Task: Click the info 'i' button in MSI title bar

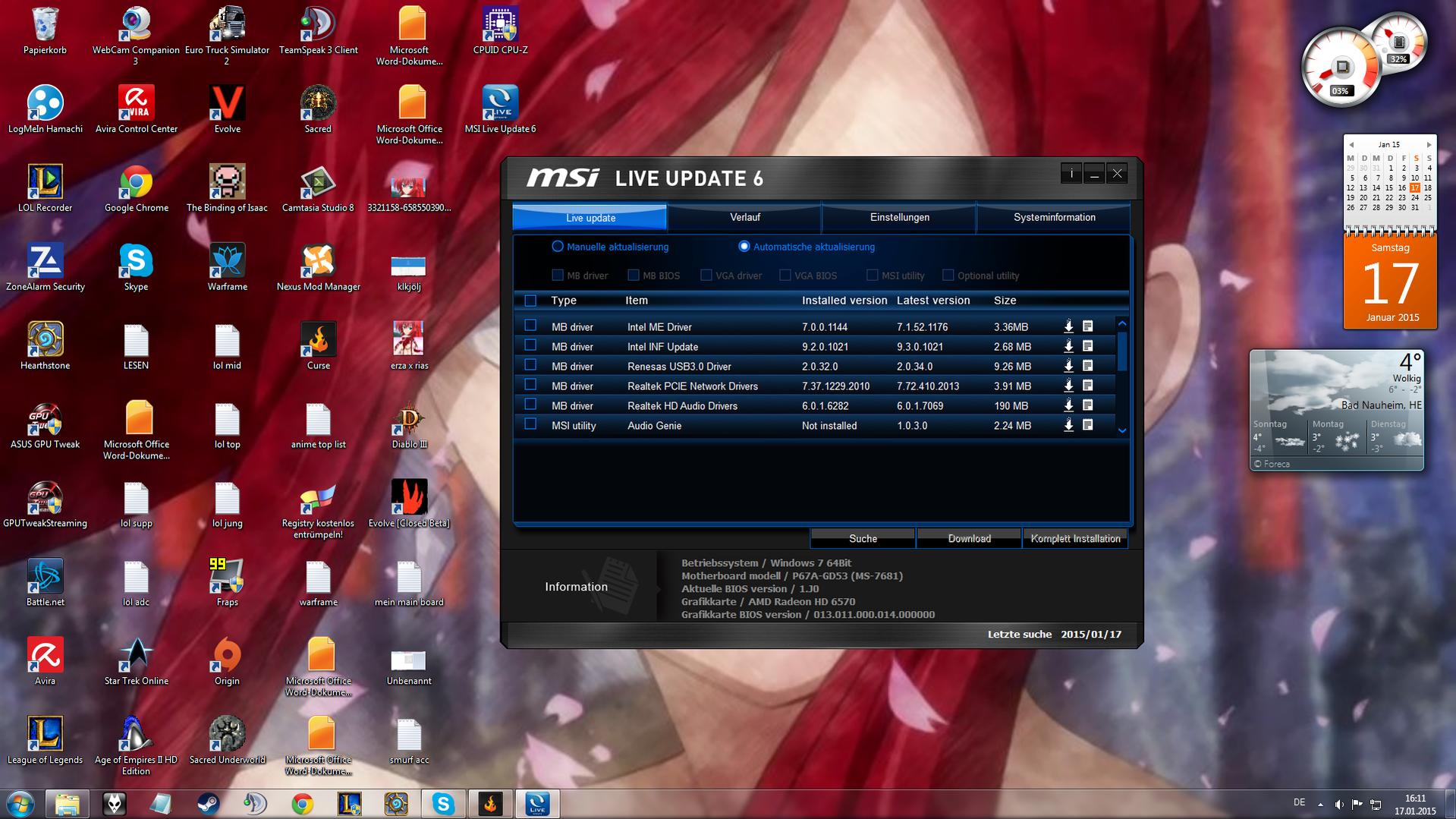Action: [x=1071, y=174]
